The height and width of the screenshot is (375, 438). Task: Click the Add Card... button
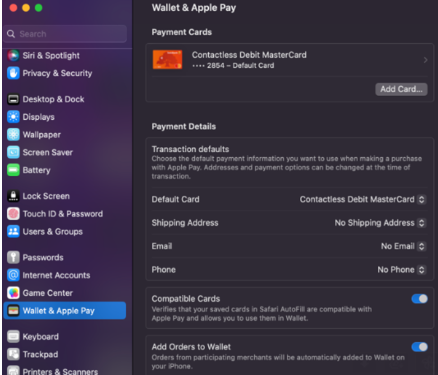[x=401, y=89]
